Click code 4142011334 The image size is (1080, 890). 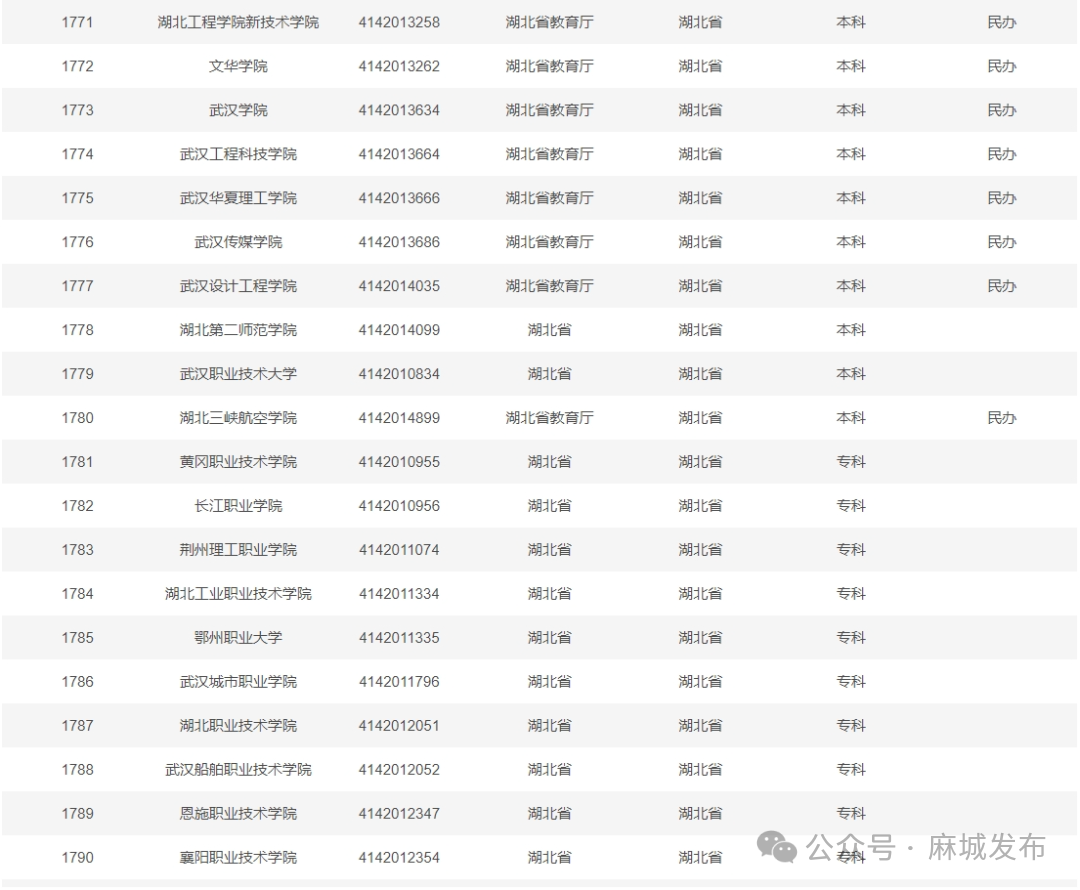[399, 594]
